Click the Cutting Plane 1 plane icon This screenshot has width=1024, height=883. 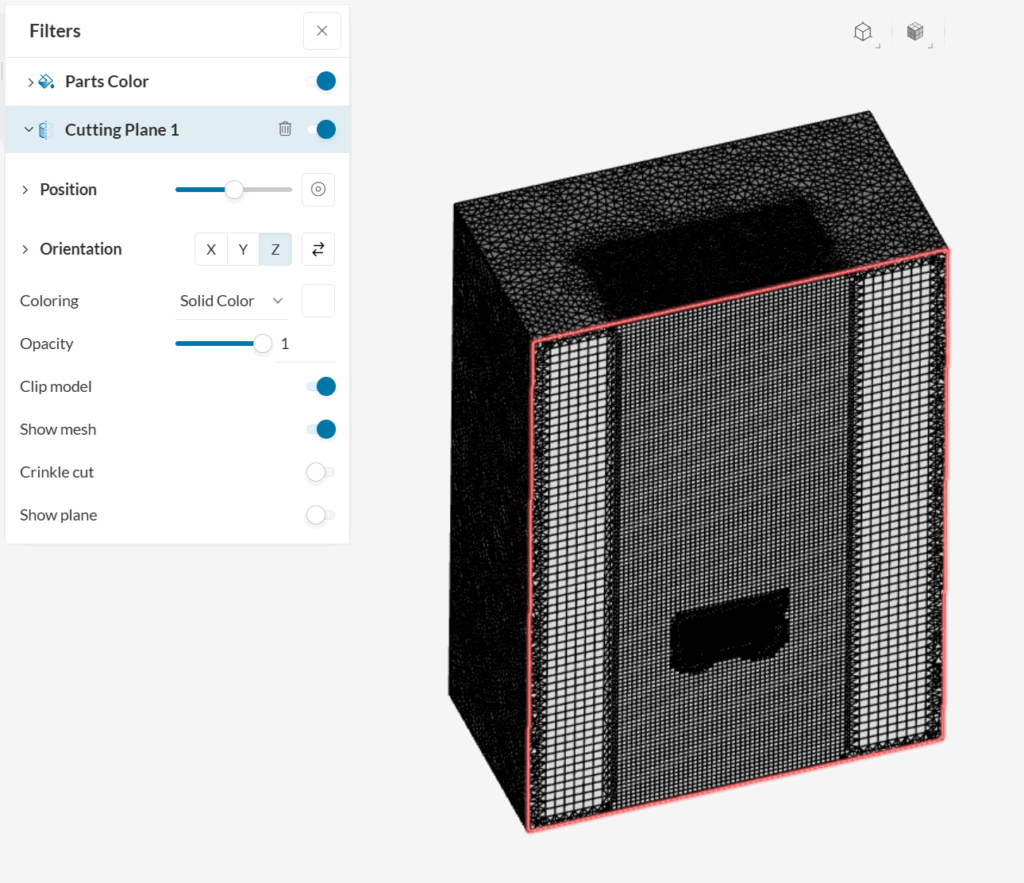[x=44, y=129]
